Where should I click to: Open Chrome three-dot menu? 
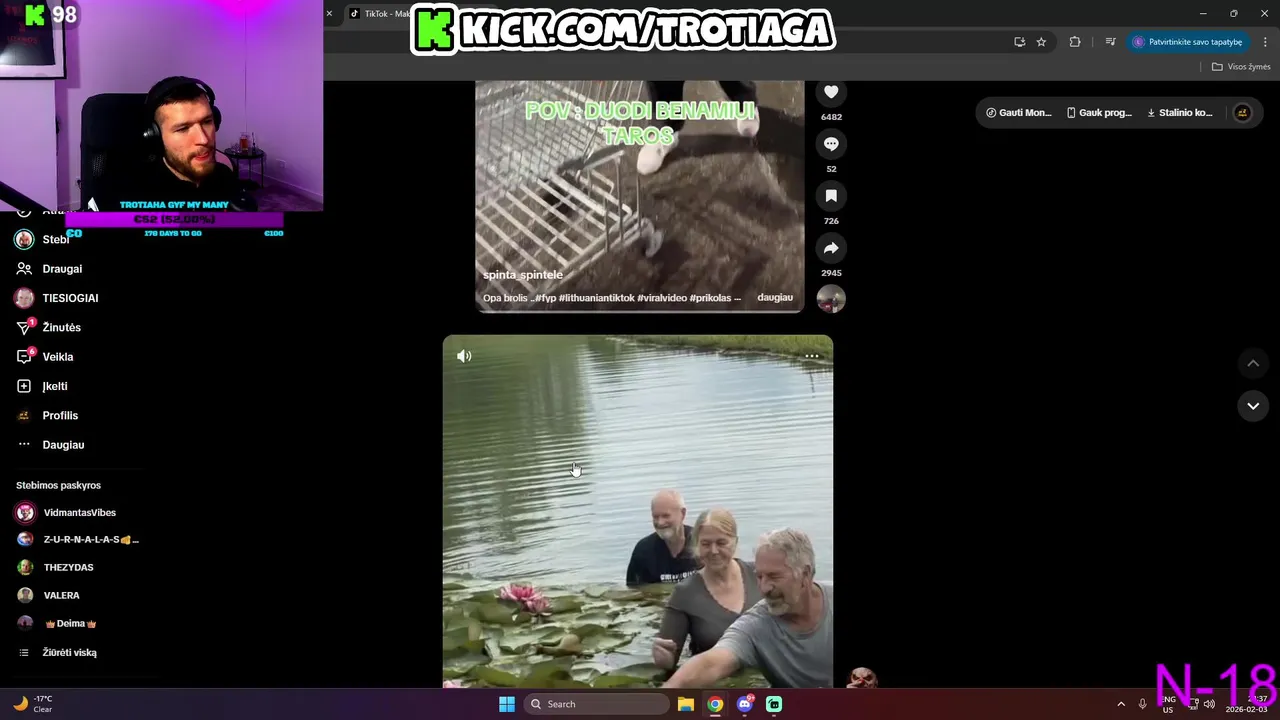[1265, 42]
